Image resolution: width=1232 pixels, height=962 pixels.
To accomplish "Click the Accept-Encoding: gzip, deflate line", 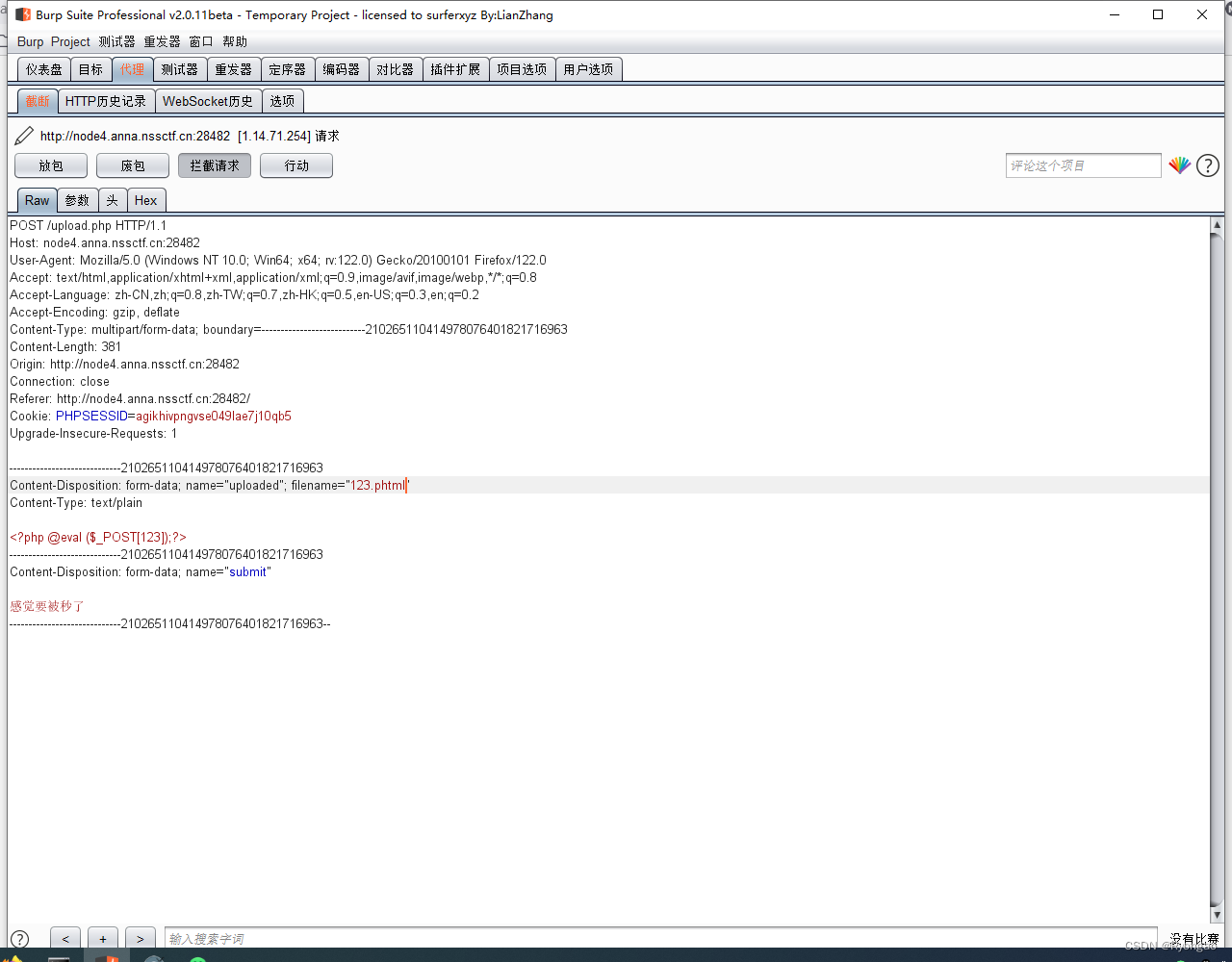I will (94, 312).
